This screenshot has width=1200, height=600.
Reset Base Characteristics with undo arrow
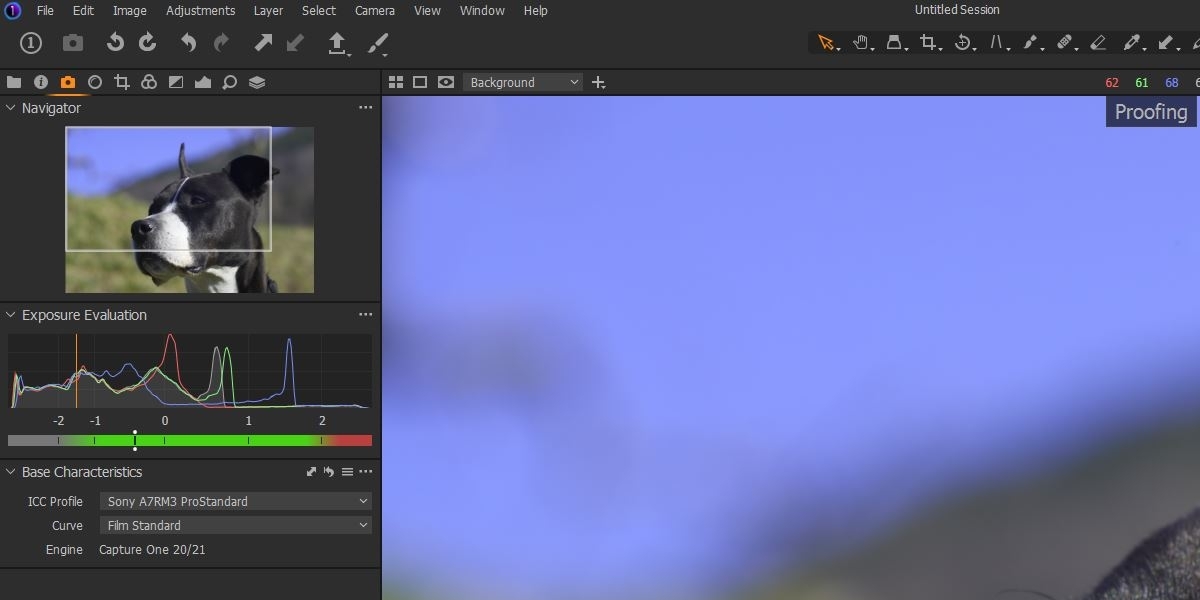pyautogui.click(x=328, y=472)
